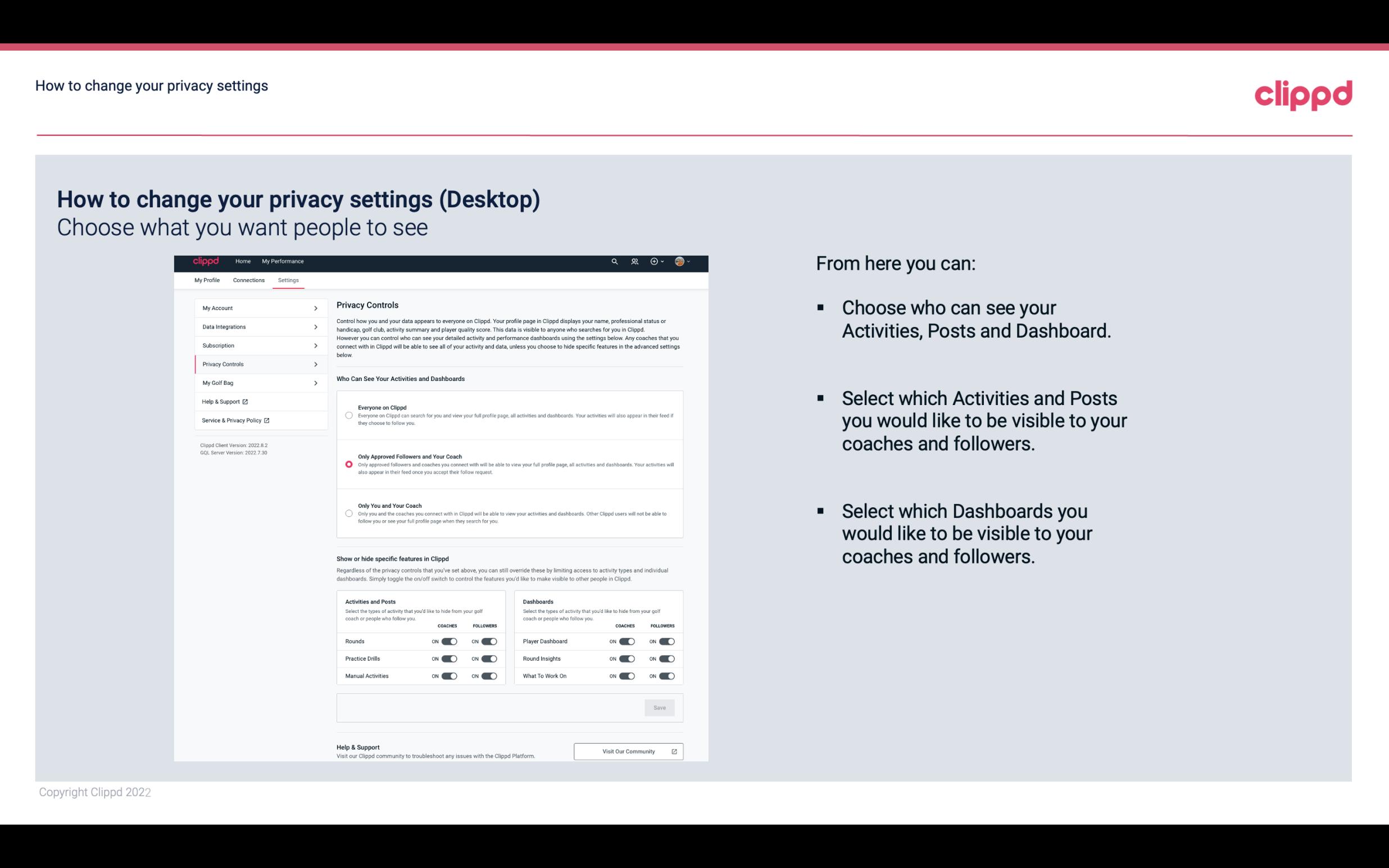The width and height of the screenshot is (1389, 868).
Task: Select 'Only You and Your Coach' radio button
Action: tap(348, 514)
